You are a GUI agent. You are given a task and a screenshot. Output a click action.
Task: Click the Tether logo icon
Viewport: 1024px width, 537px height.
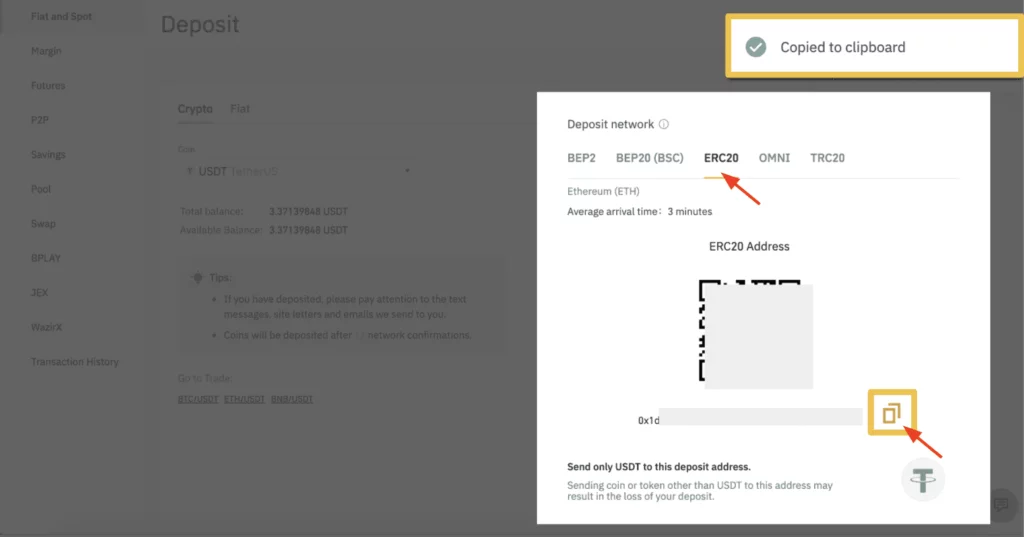[923, 480]
